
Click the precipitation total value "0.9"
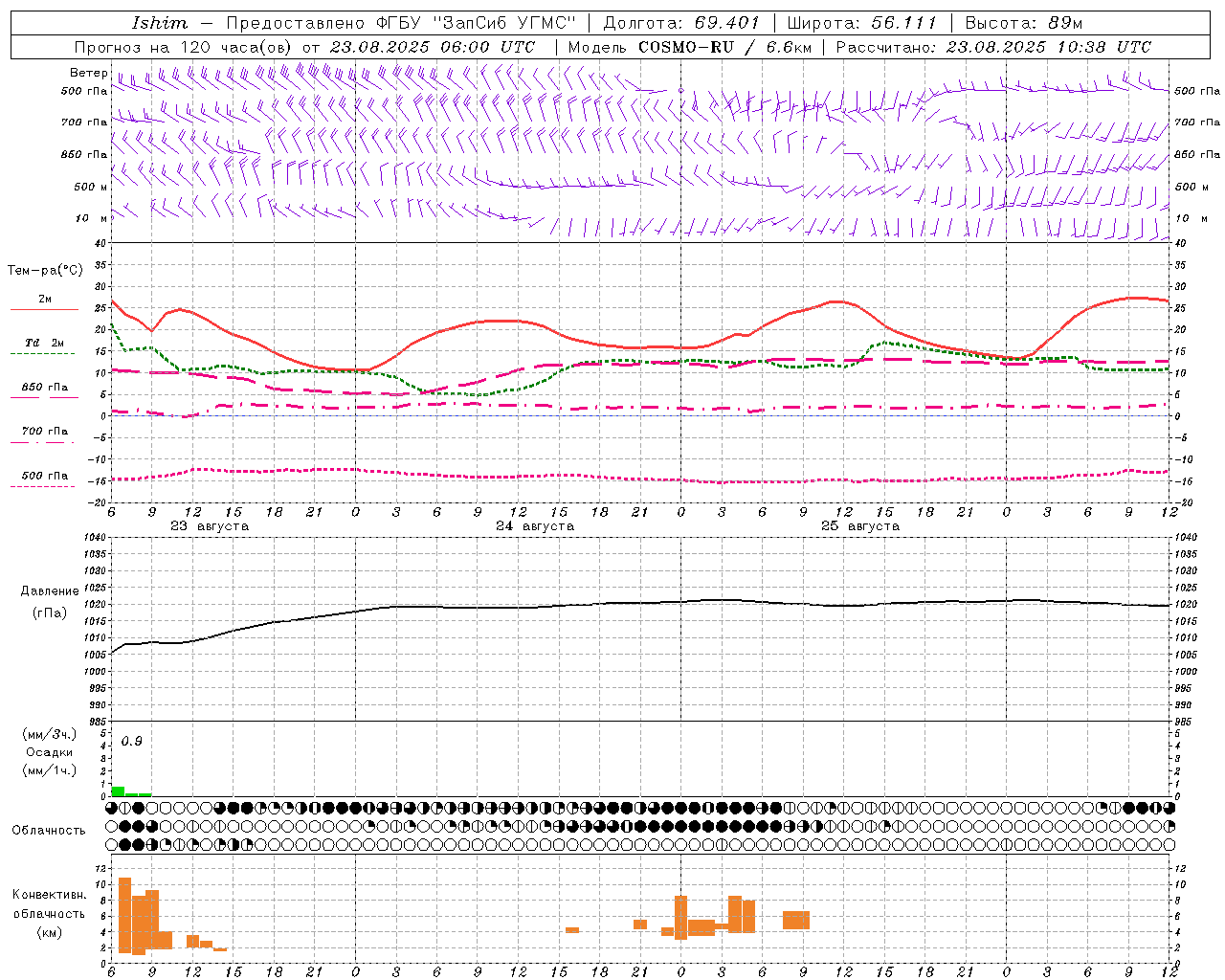point(132,742)
